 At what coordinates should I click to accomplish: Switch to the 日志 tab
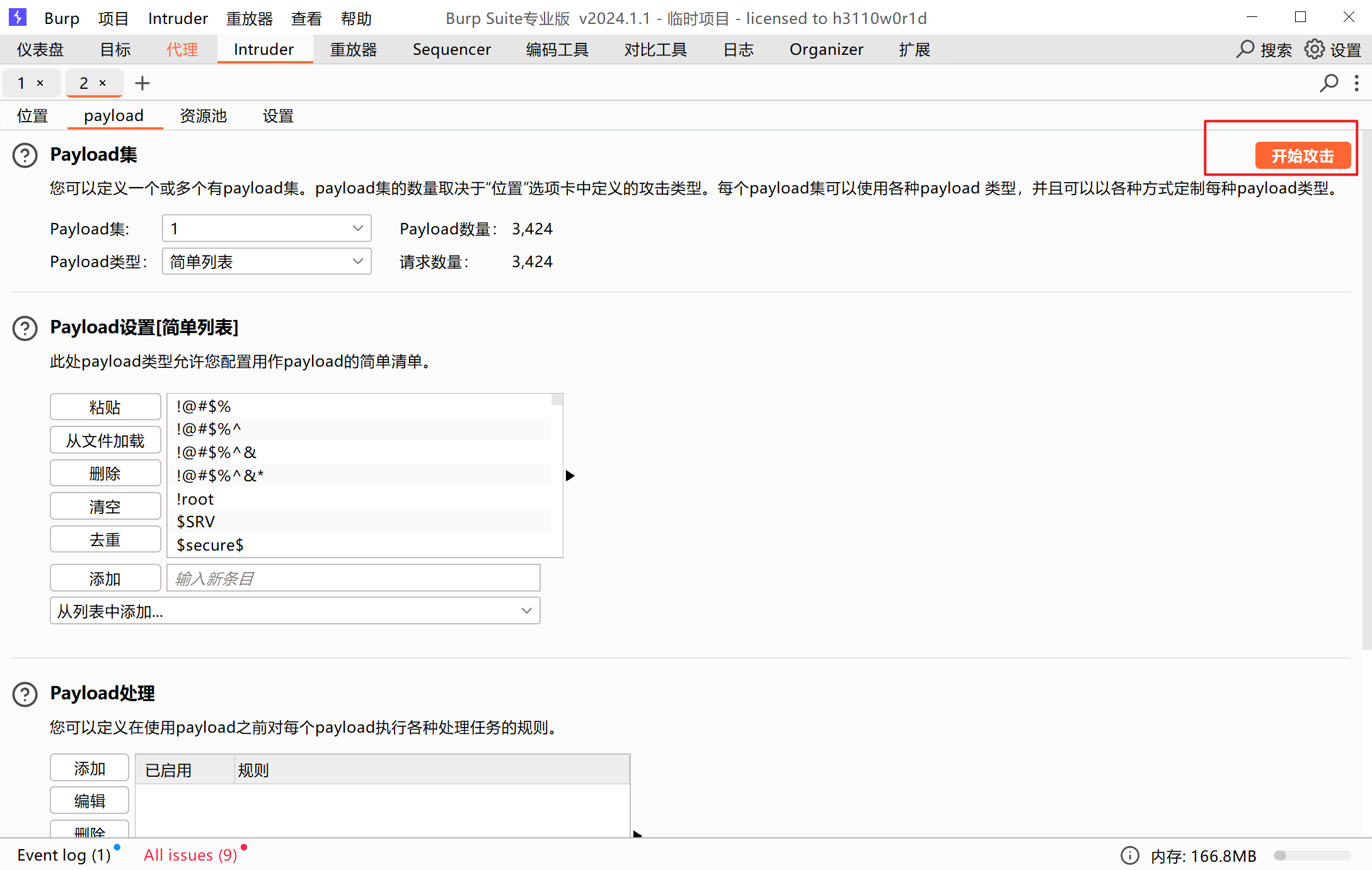coord(739,49)
